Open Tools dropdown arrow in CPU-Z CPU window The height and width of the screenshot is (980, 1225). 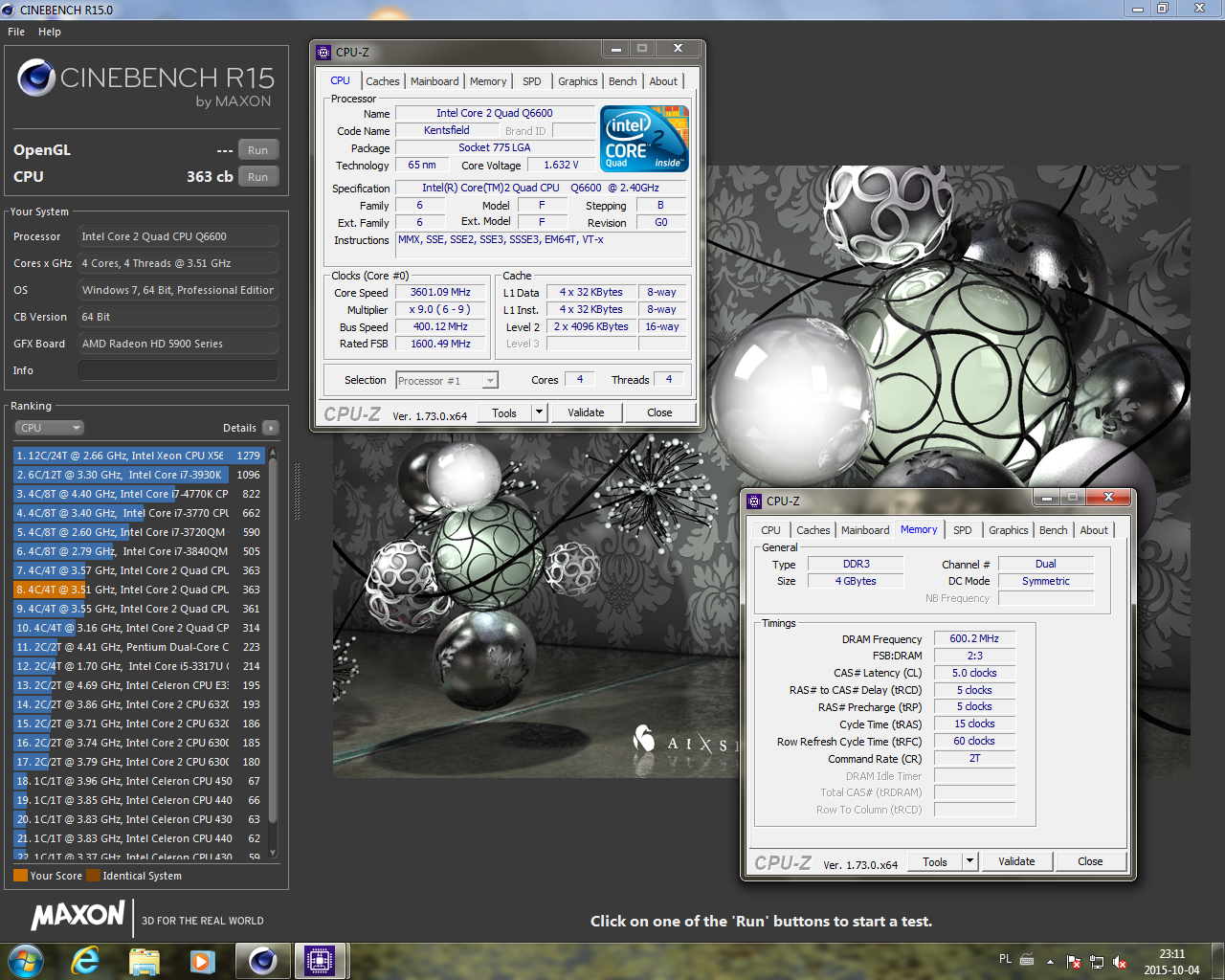[x=539, y=412]
